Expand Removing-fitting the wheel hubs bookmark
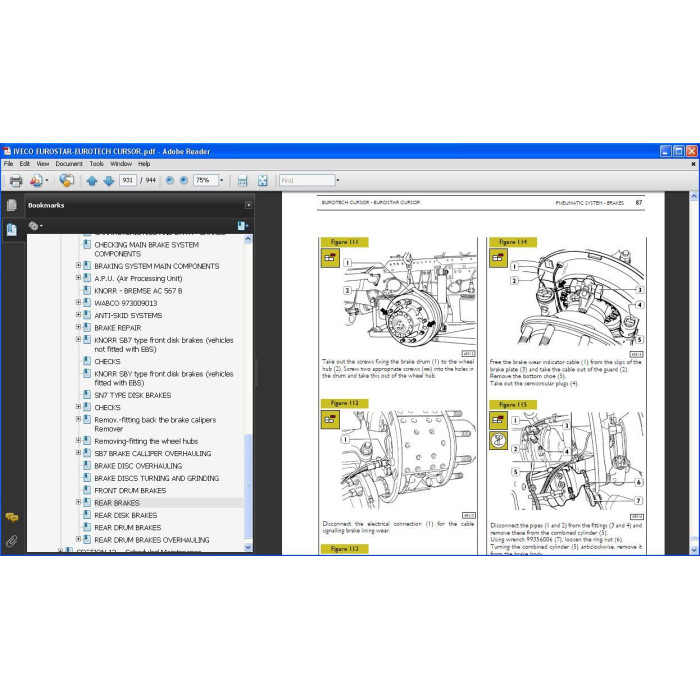 pyautogui.click(x=78, y=440)
